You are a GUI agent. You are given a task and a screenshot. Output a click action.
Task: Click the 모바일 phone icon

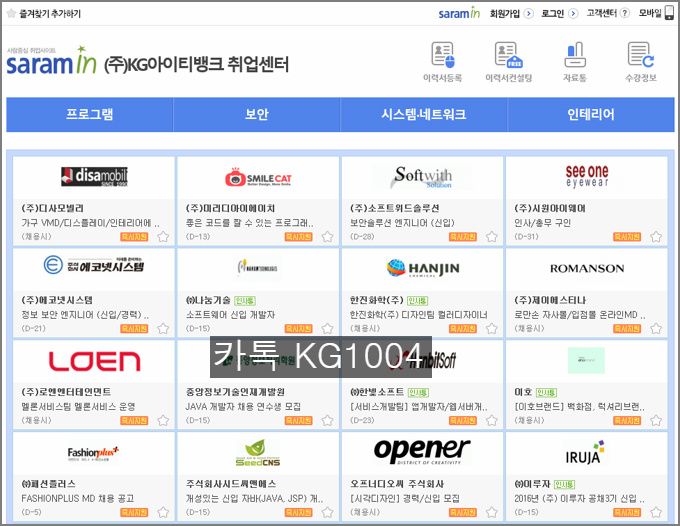pyautogui.click(x=669, y=13)
